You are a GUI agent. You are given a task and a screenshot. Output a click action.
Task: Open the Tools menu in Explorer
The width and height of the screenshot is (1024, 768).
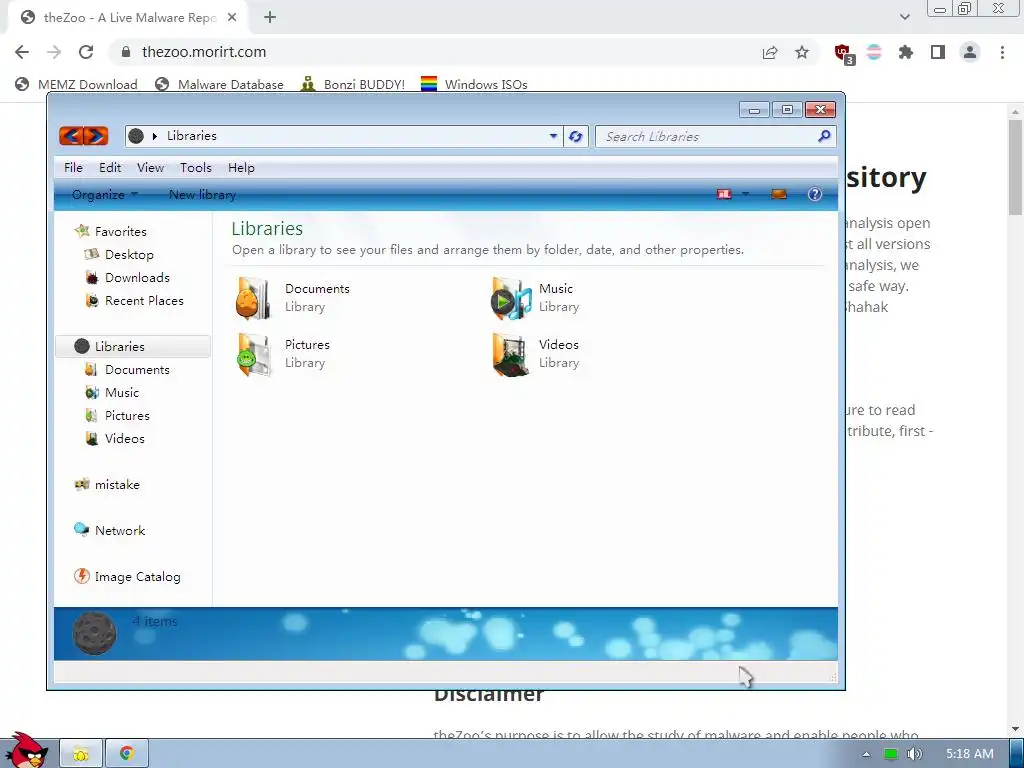point(196,168)
